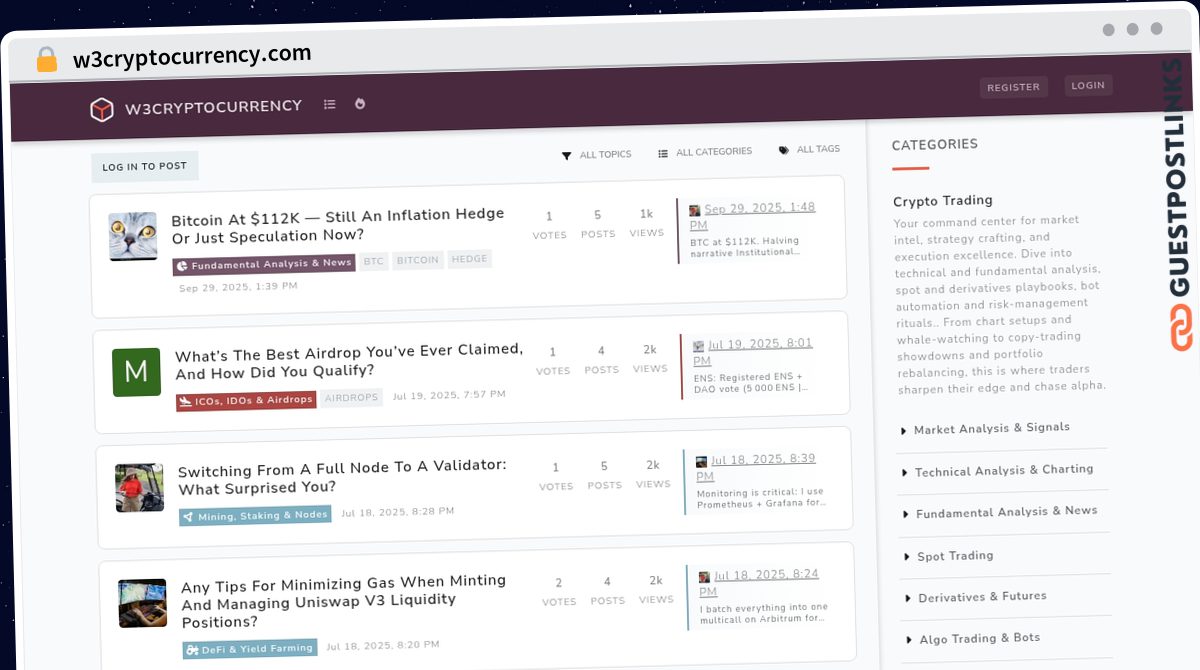Click the Jul 19, 2025, 7:57 PM timestamp

[x=449, y=395]
